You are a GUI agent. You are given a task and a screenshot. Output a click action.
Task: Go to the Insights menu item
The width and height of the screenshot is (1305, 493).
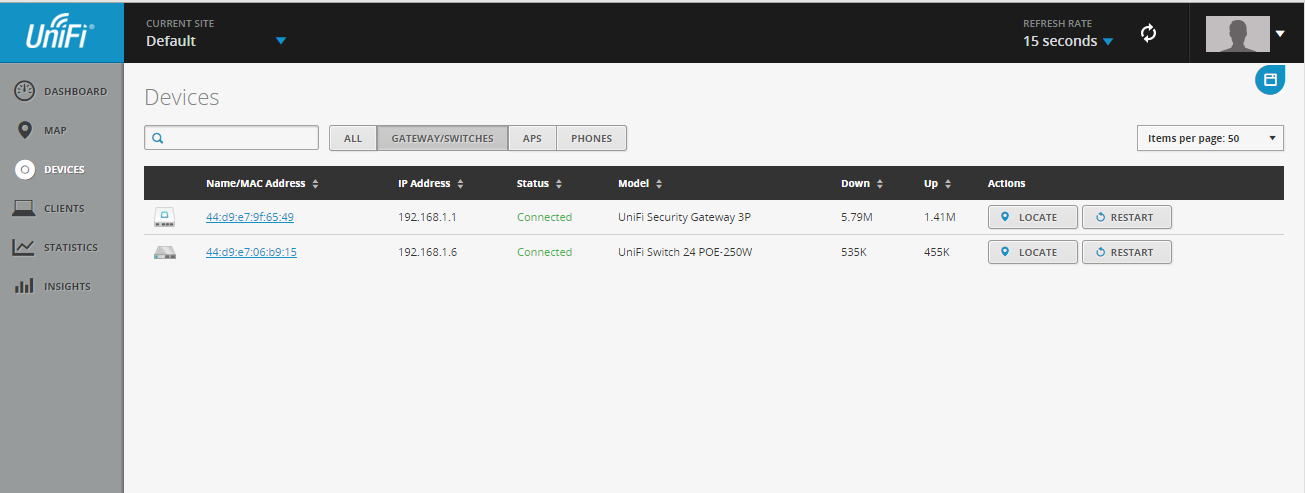67,286
